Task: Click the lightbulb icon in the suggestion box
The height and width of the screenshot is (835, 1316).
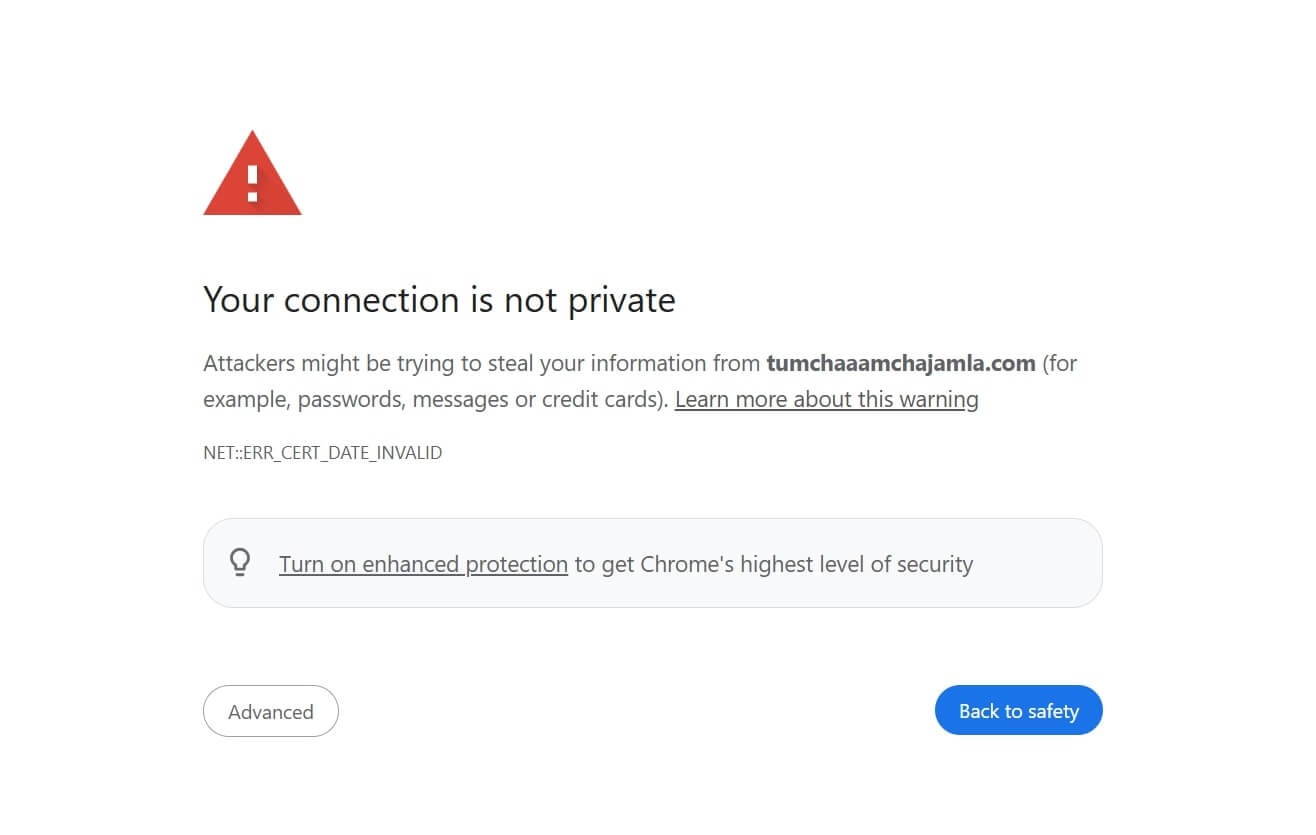Action: pos(240,563)
